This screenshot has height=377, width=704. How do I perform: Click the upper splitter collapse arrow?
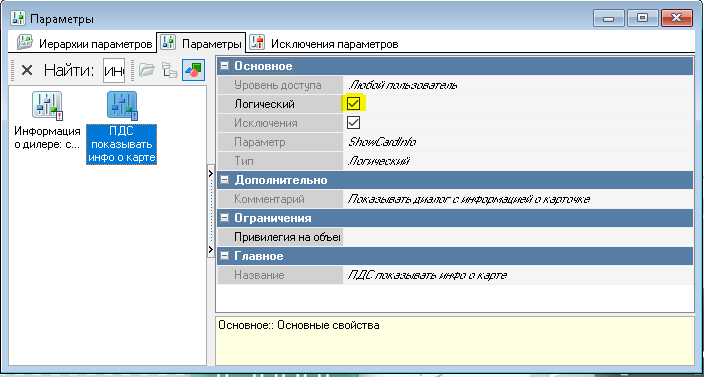211,173
